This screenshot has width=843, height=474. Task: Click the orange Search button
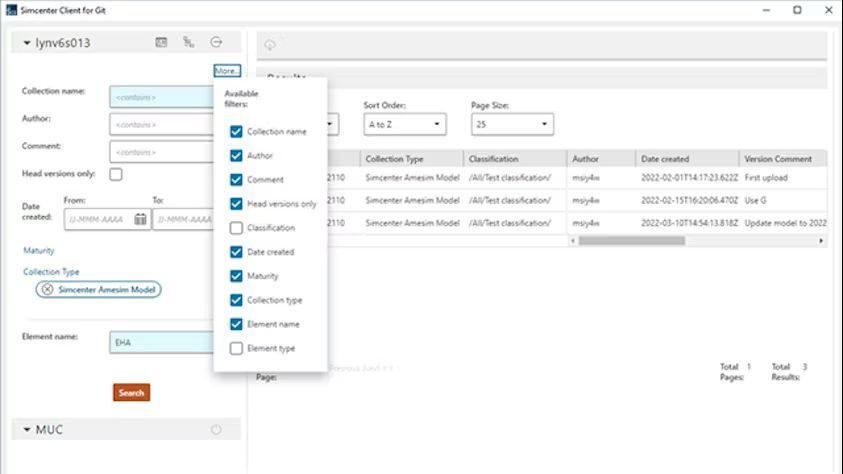(x=131, y=392)
